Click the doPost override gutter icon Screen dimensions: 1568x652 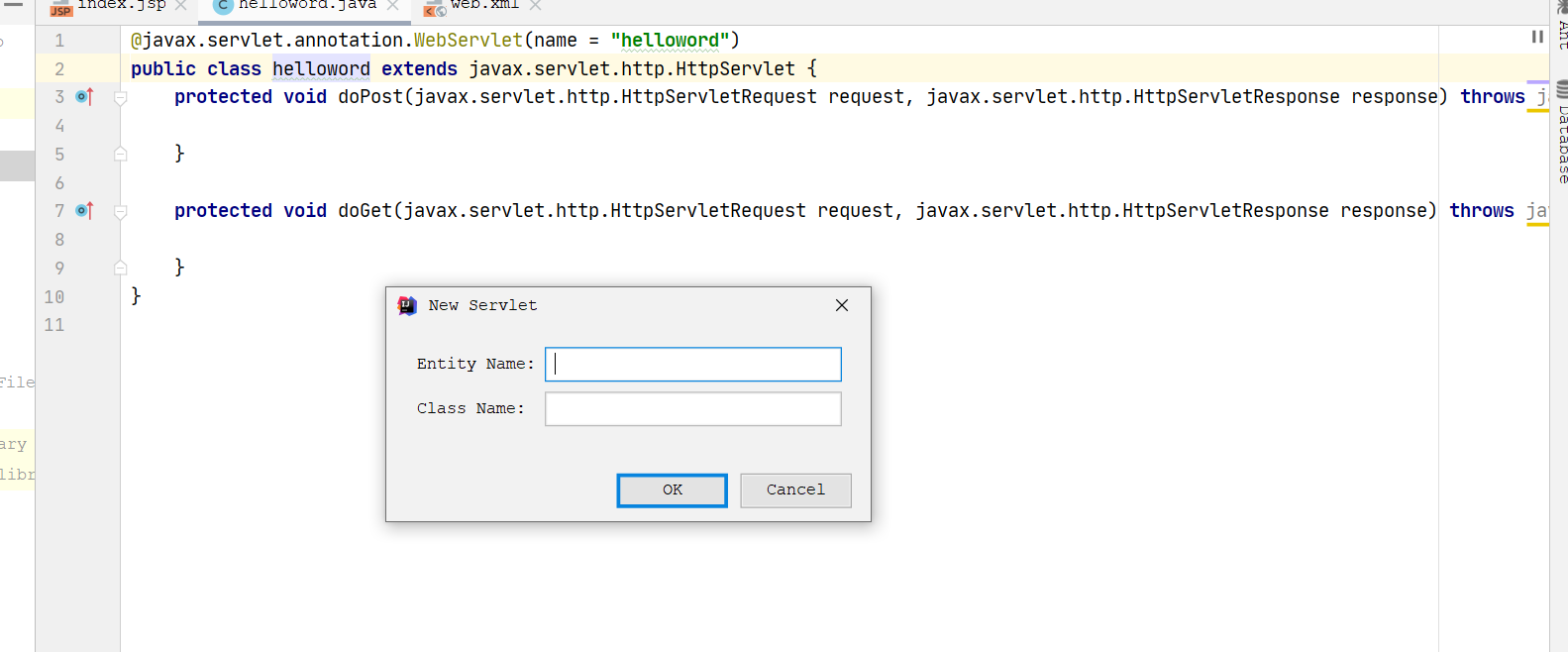[84, 97]
